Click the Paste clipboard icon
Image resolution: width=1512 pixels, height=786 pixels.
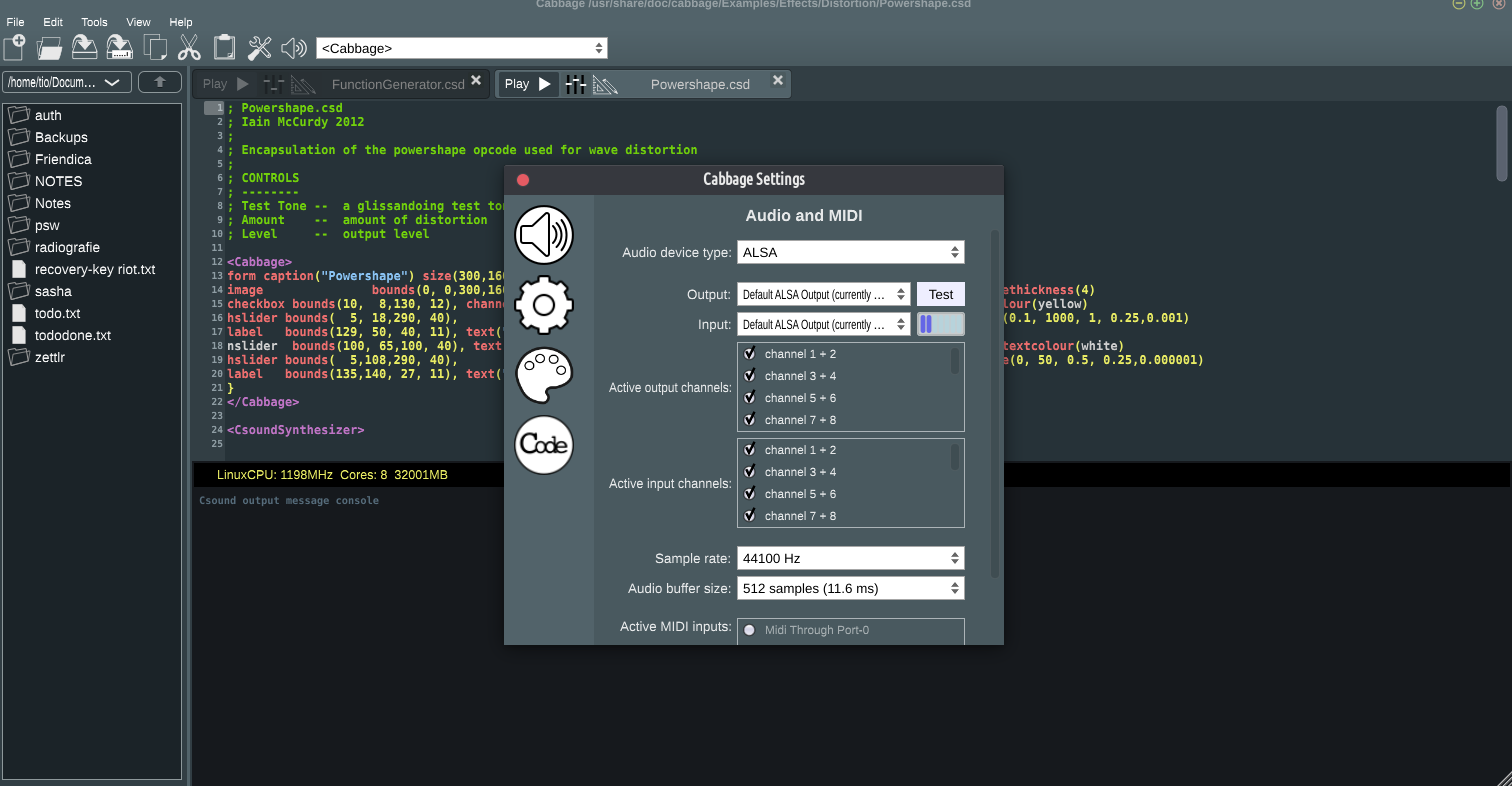click(x=225, y=47)
